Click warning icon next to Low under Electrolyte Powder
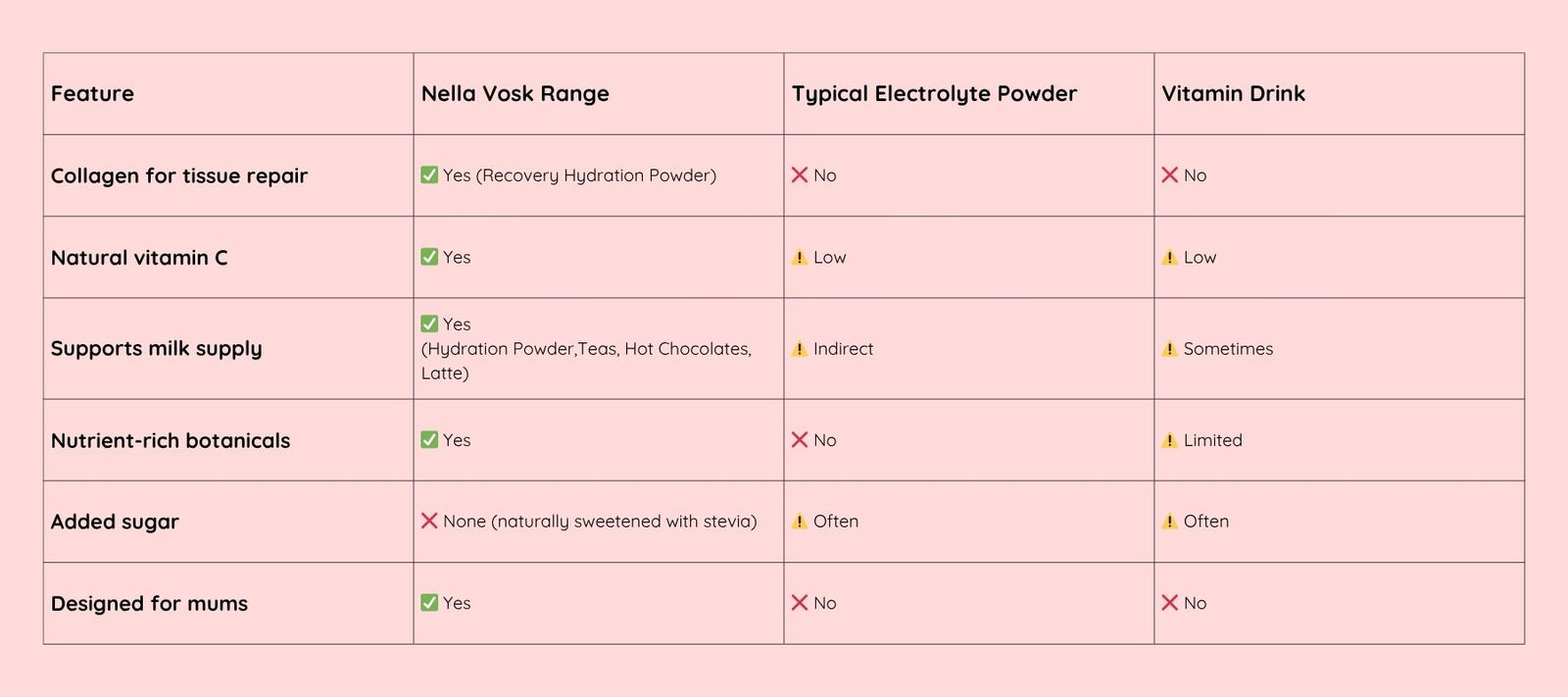The width and height of the screenshot is (1568, 697). pyautogui.click(x=800, y=258)
